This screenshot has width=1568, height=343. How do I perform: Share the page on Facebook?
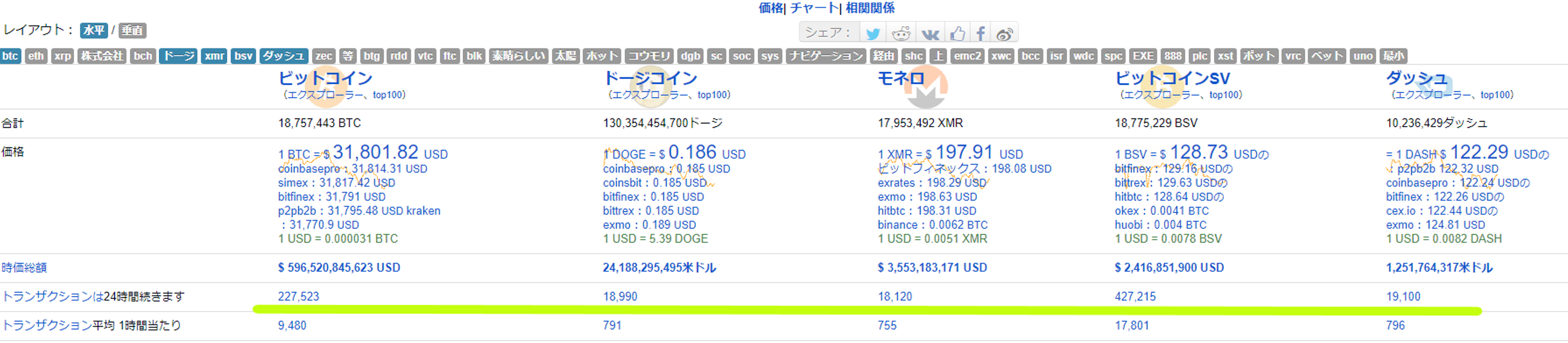980,34
